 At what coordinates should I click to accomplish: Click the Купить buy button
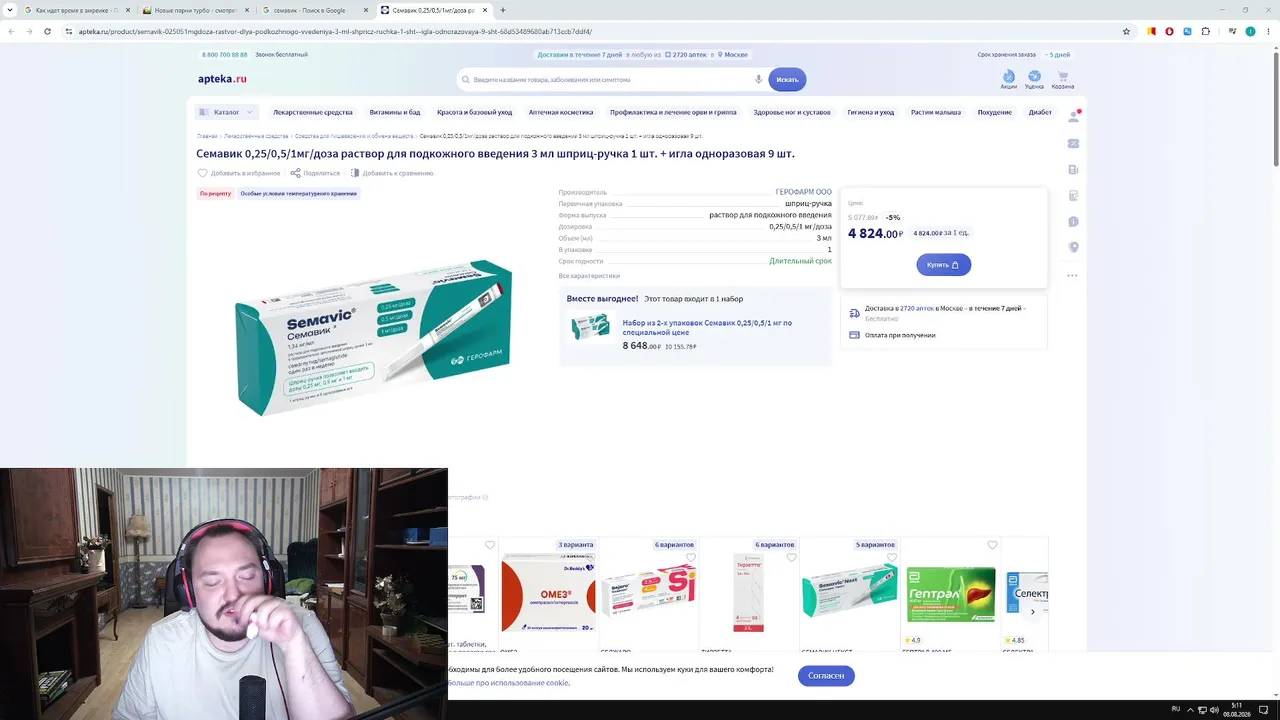pos(943,265)
